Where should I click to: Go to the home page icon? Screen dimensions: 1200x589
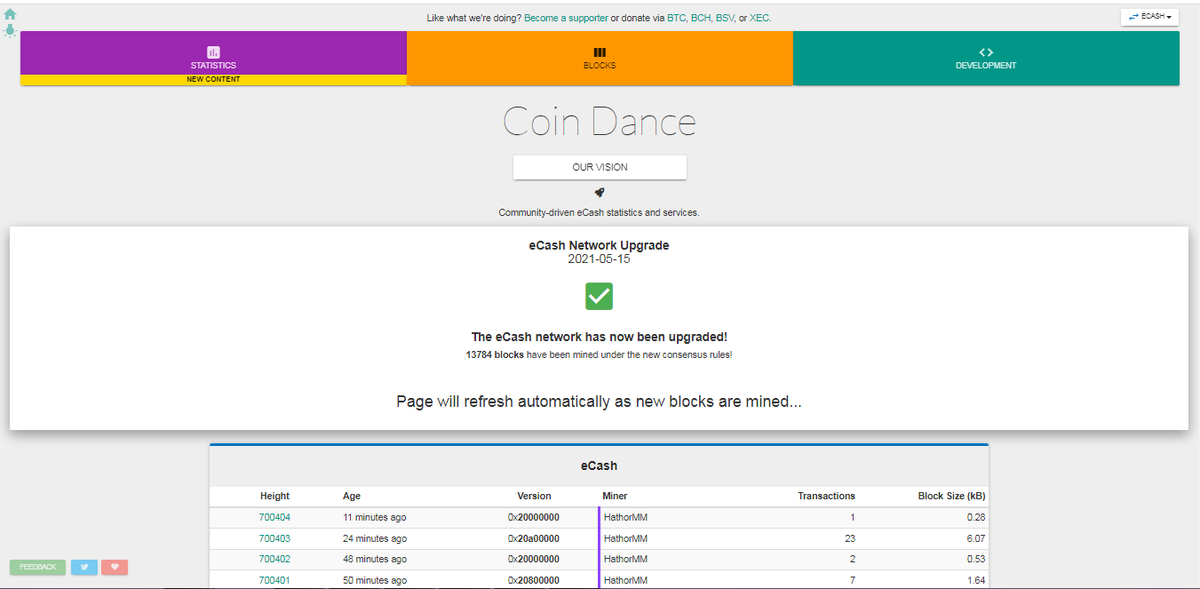(x=10, y=15)
